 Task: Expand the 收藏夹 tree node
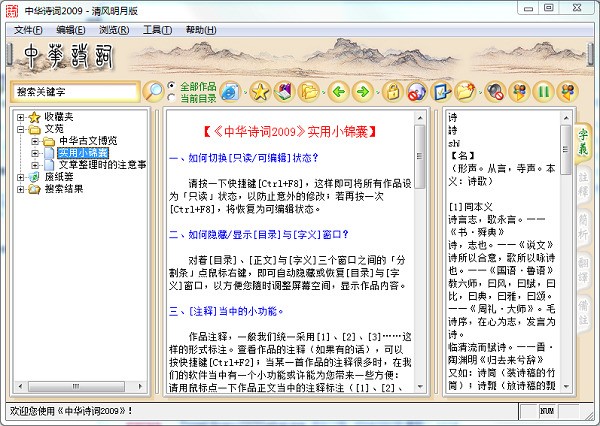pos(21,117)
